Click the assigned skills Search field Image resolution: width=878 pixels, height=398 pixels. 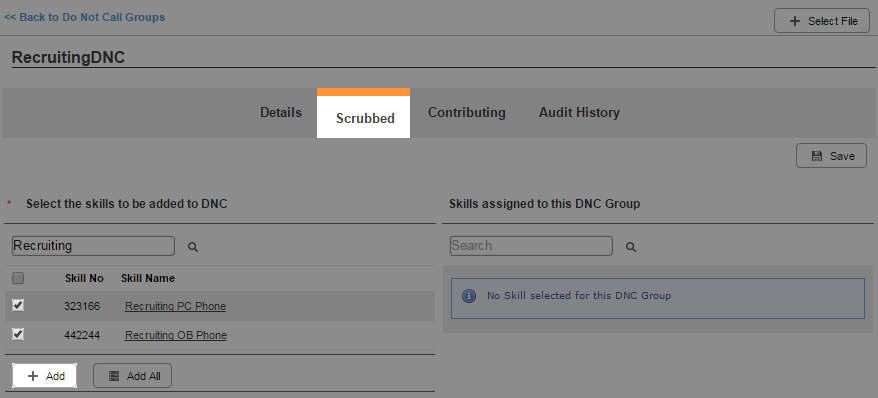coord(531,246)
